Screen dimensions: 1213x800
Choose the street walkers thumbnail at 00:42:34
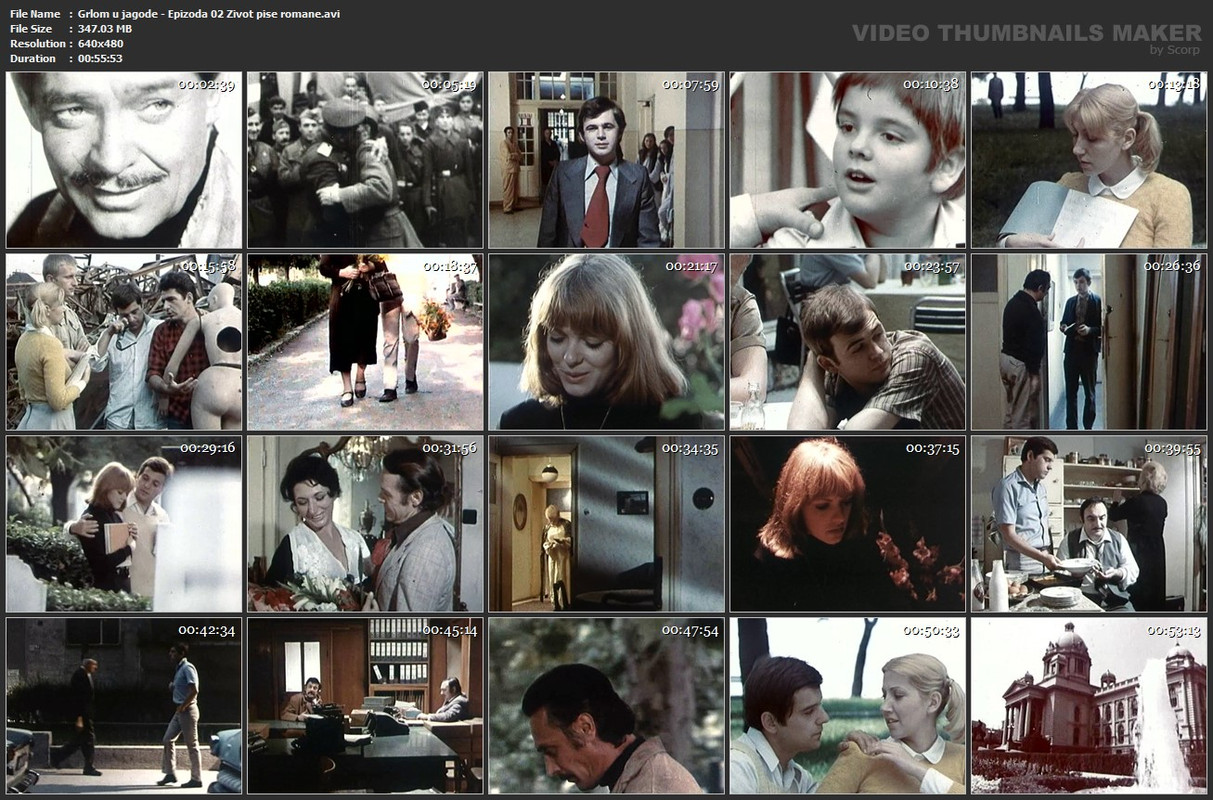tap(124, 706)
